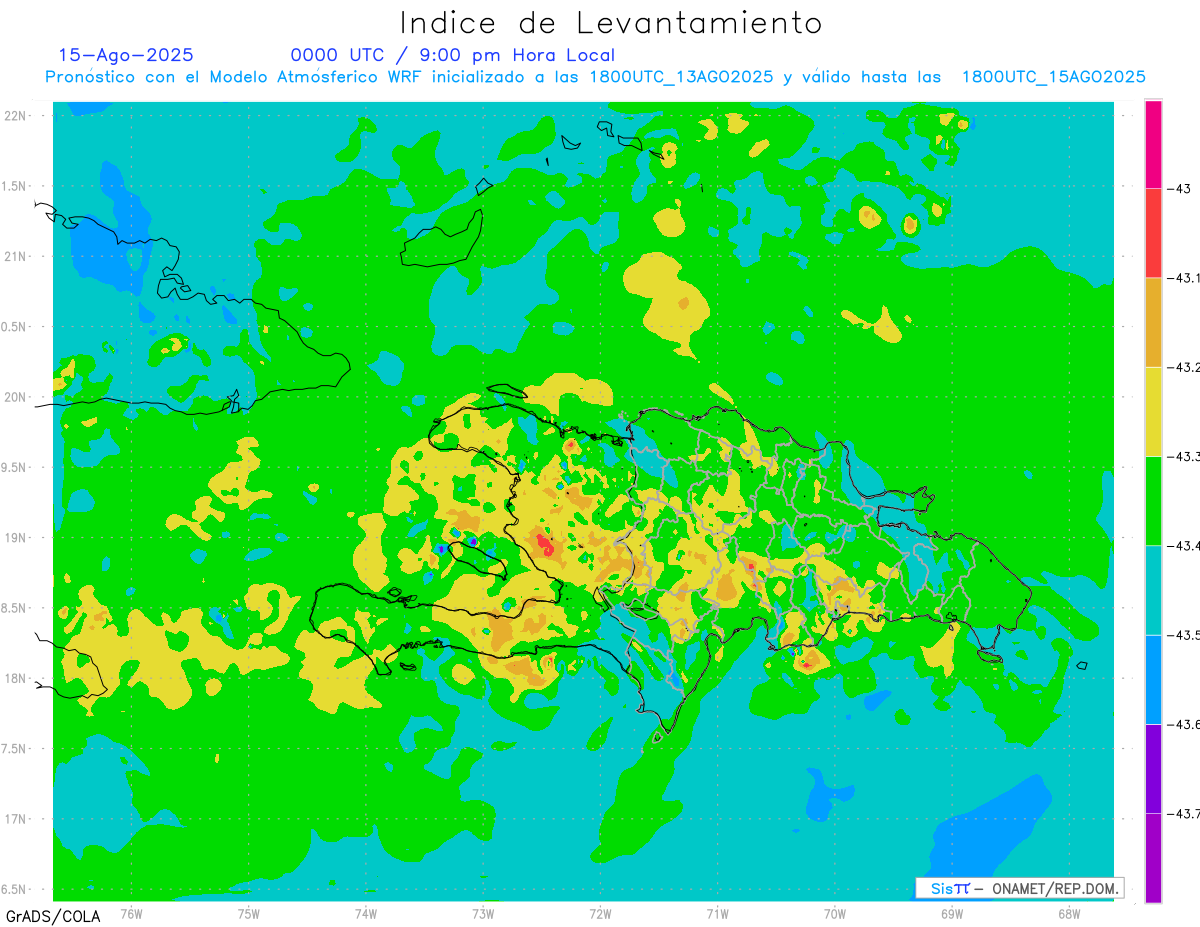Click the '74W' longitude label

pyautogui.click(x=366, y=913)
